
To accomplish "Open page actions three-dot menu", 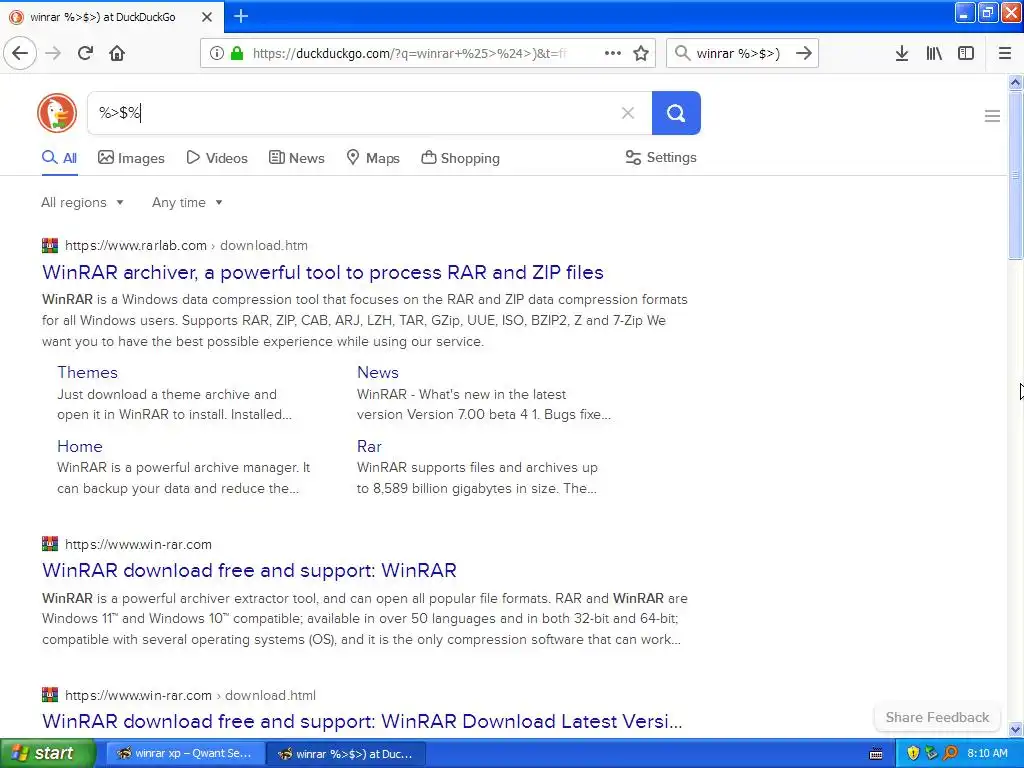I will point(613,53).
